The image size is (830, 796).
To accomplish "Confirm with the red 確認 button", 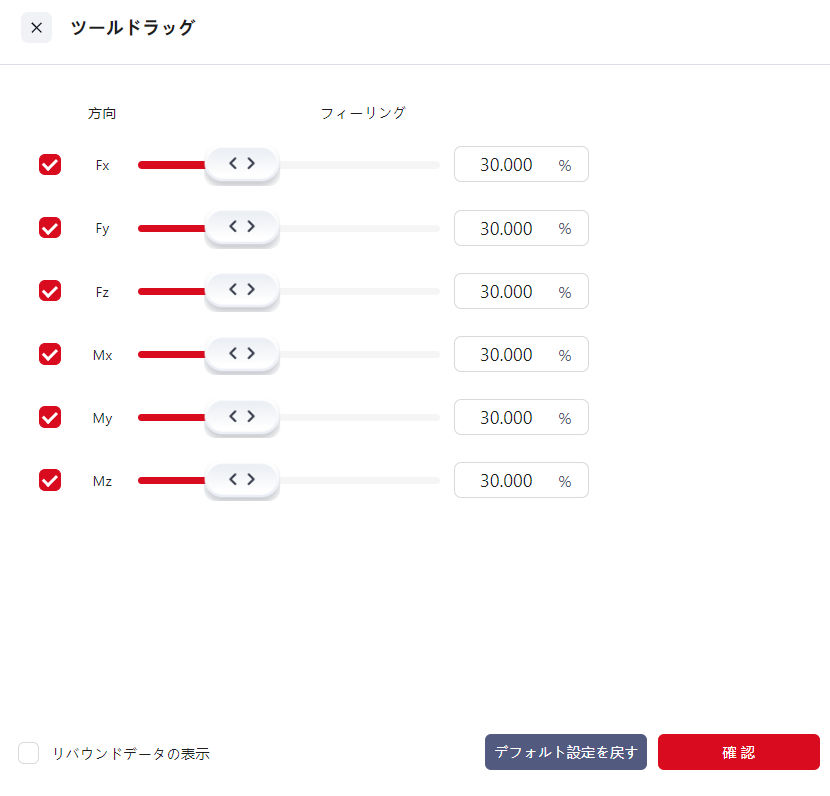I will 738,752.
